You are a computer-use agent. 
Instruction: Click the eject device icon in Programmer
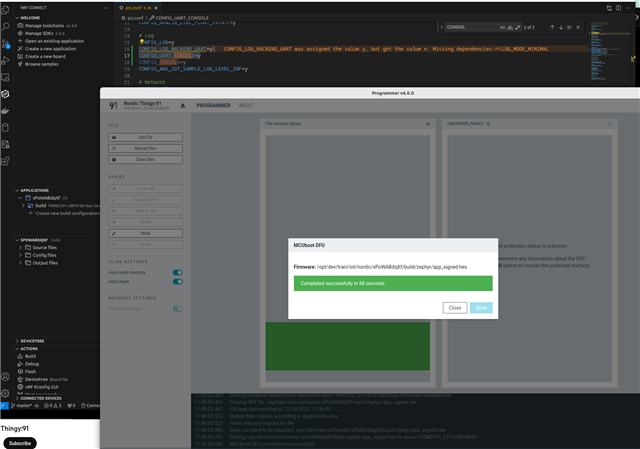pos(183,106)
